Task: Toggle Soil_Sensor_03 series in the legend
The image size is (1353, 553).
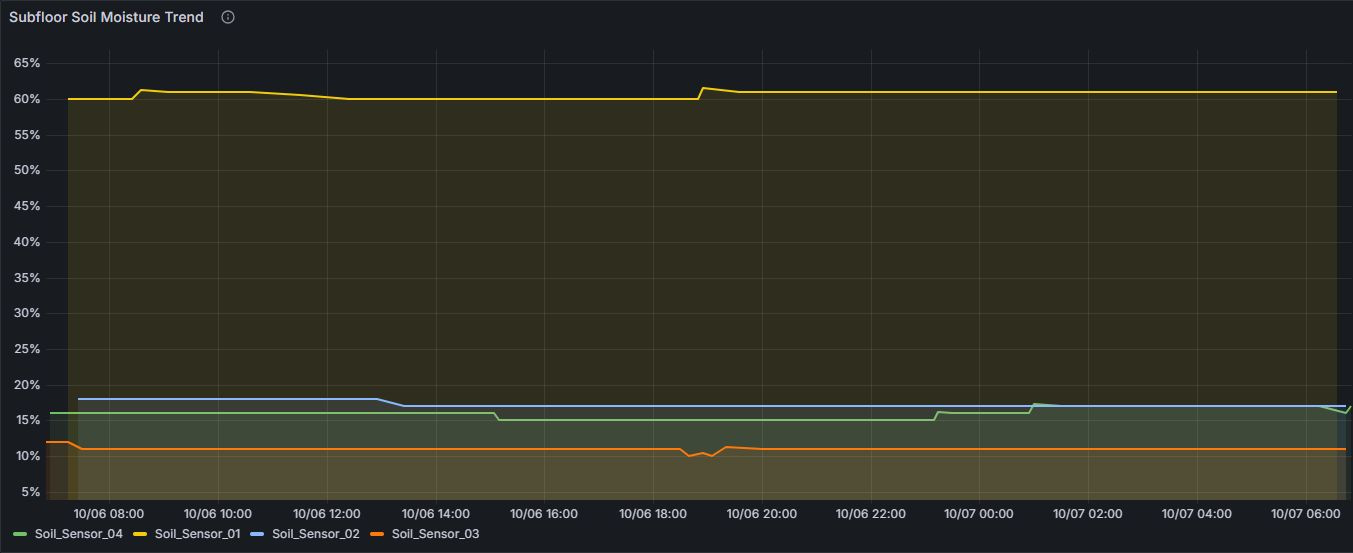Action: (x=435, y=534)
